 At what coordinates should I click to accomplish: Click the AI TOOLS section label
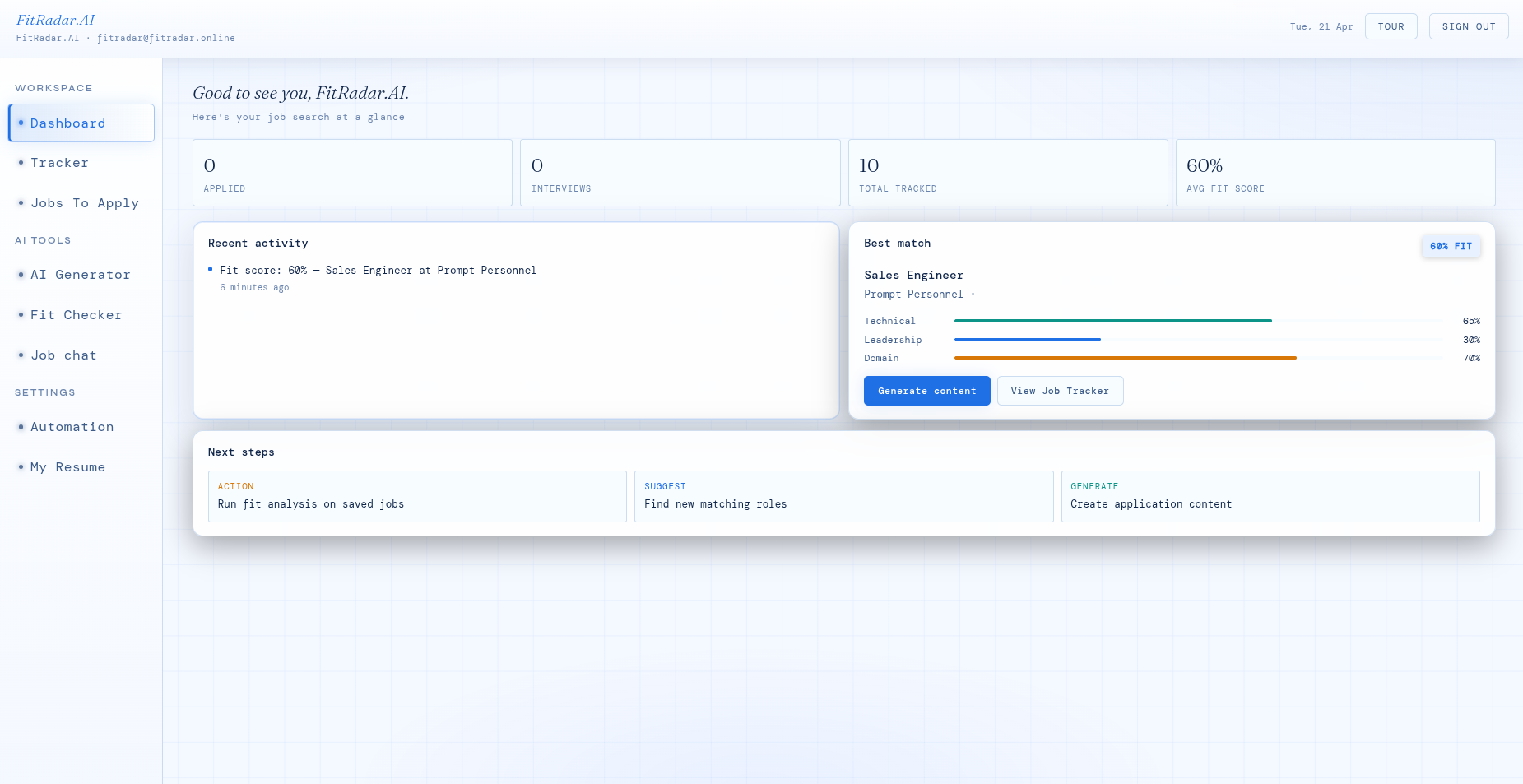pyautogui.click(x=43, y=240)
